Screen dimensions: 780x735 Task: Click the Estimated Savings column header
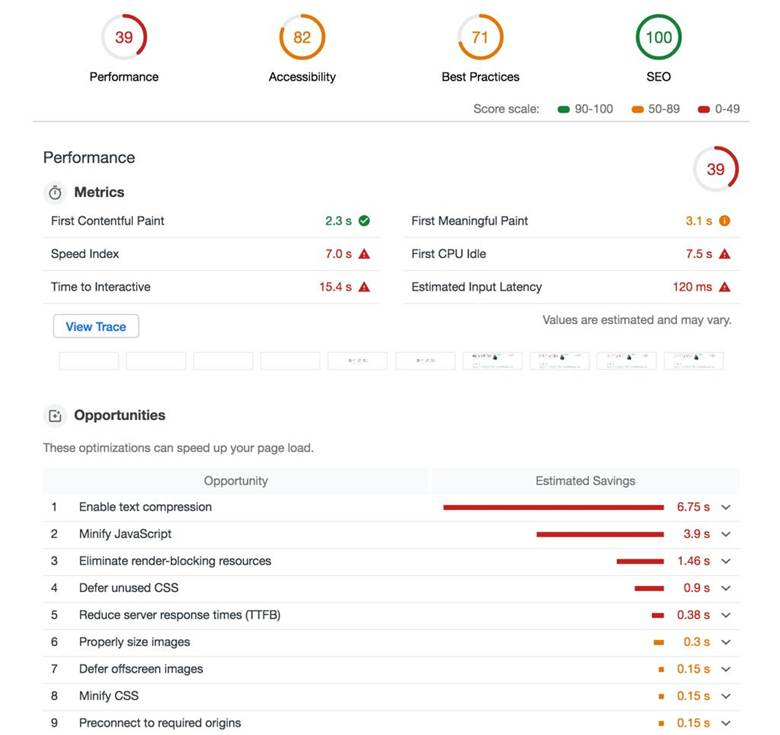[585, 481]
